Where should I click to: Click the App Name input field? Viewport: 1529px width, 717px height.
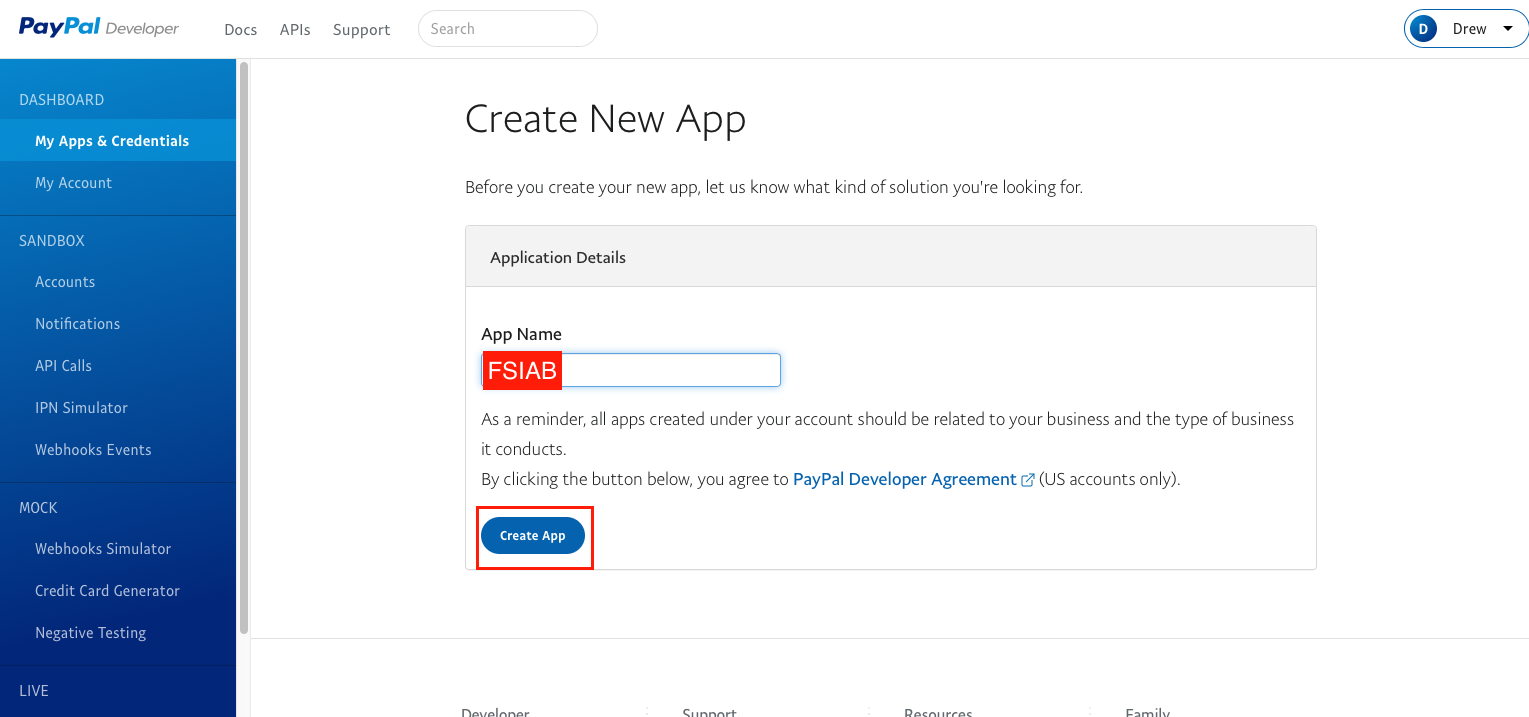(x=631, y=370)
